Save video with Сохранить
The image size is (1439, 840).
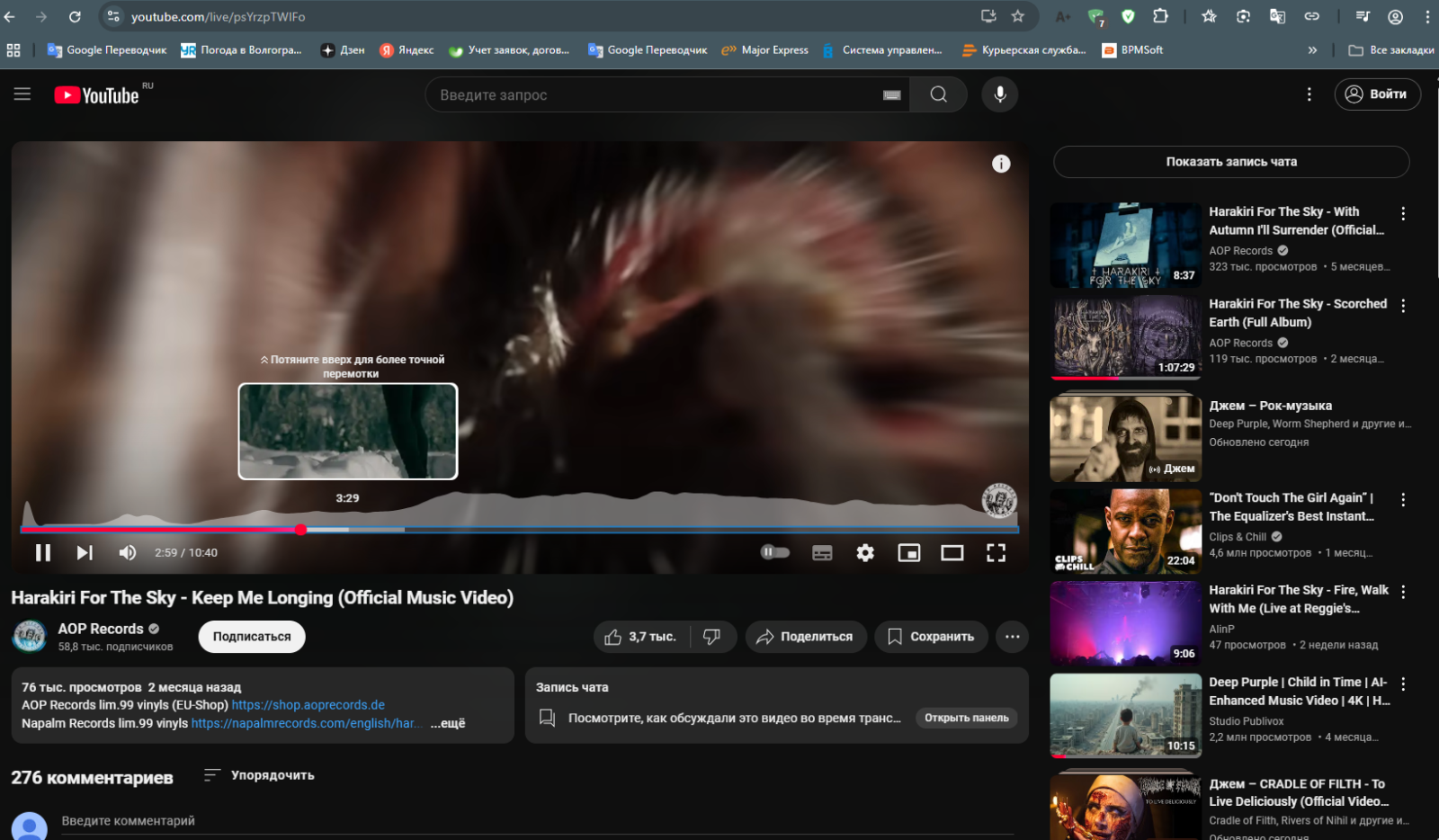[x=931, y=637]
